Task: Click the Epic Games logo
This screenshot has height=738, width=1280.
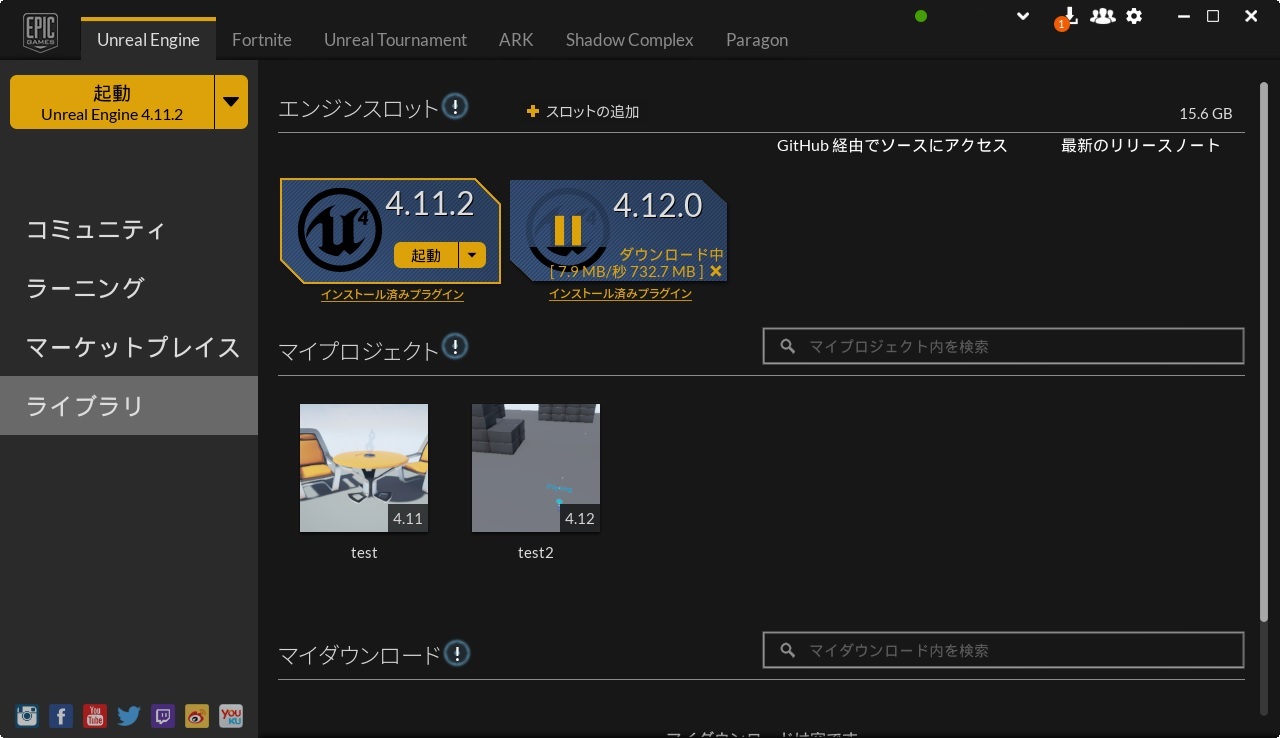Action: click(41, 32)
